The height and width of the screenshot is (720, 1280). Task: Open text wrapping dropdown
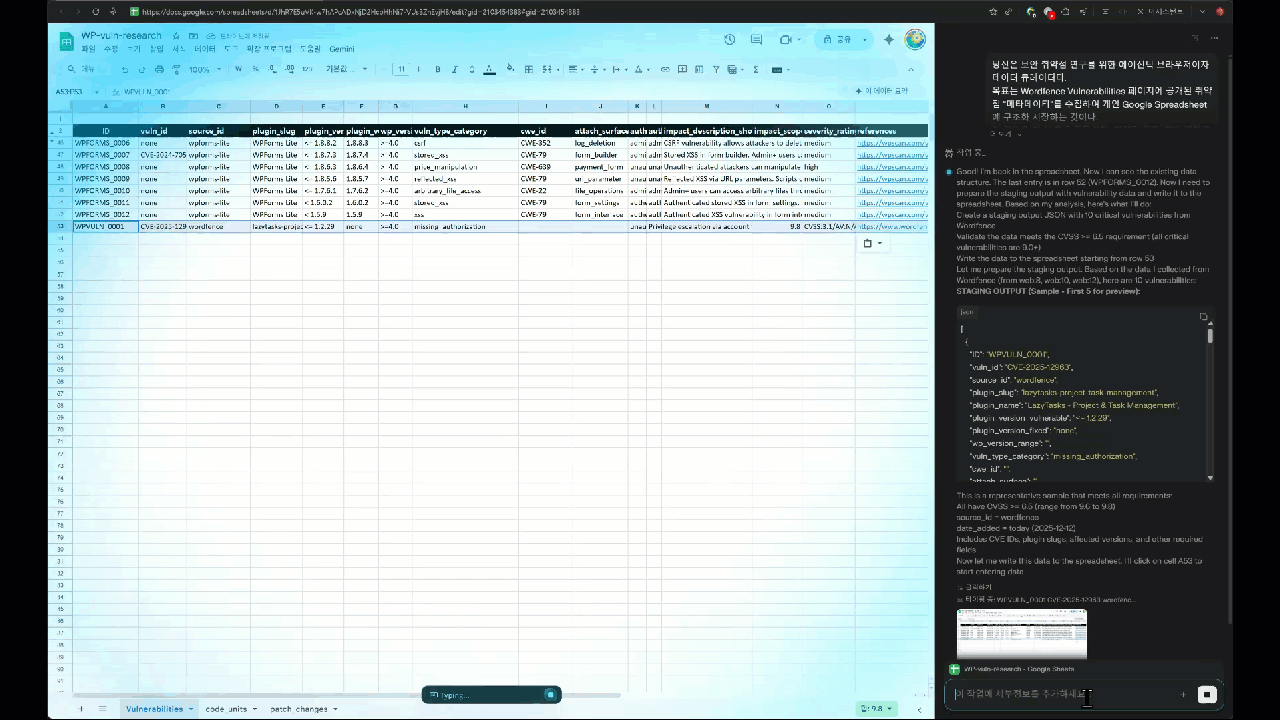click(x=618, y=69)
